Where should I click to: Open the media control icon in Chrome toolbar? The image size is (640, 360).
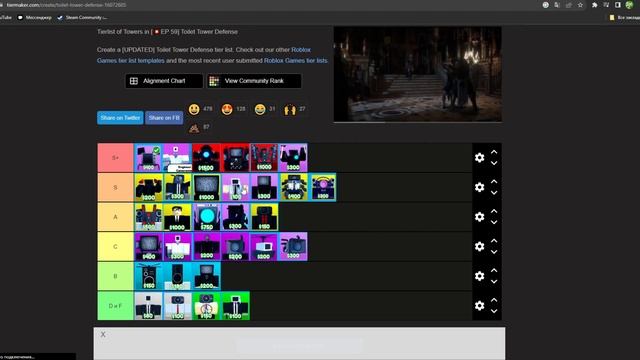606,5
